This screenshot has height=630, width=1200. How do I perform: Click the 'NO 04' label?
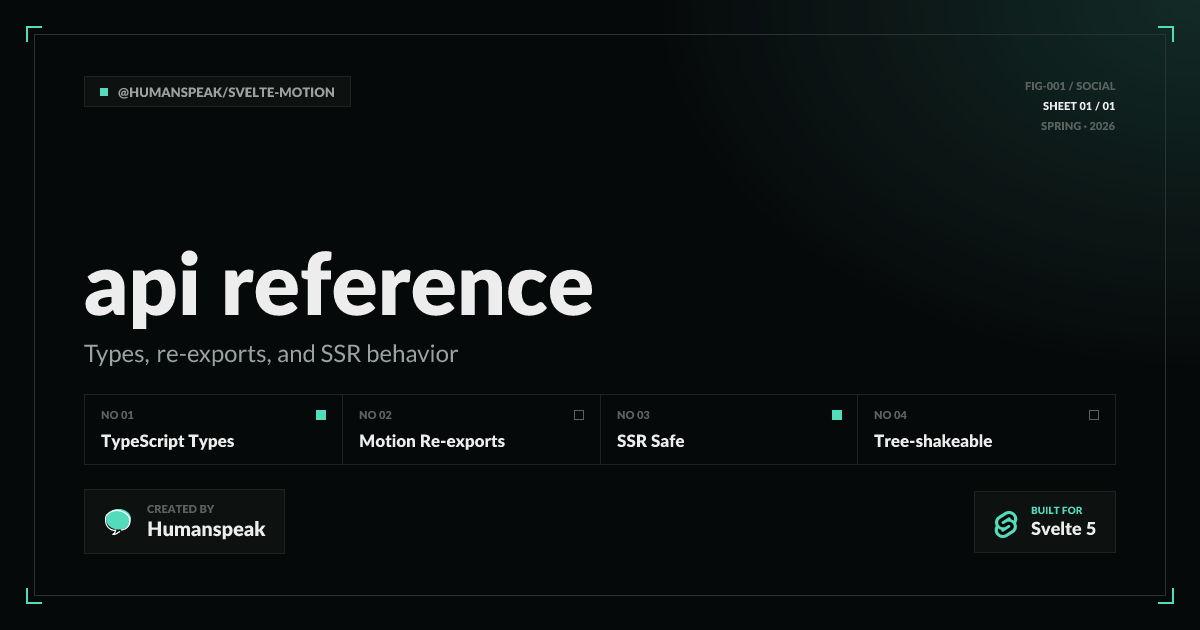(890, 415)
